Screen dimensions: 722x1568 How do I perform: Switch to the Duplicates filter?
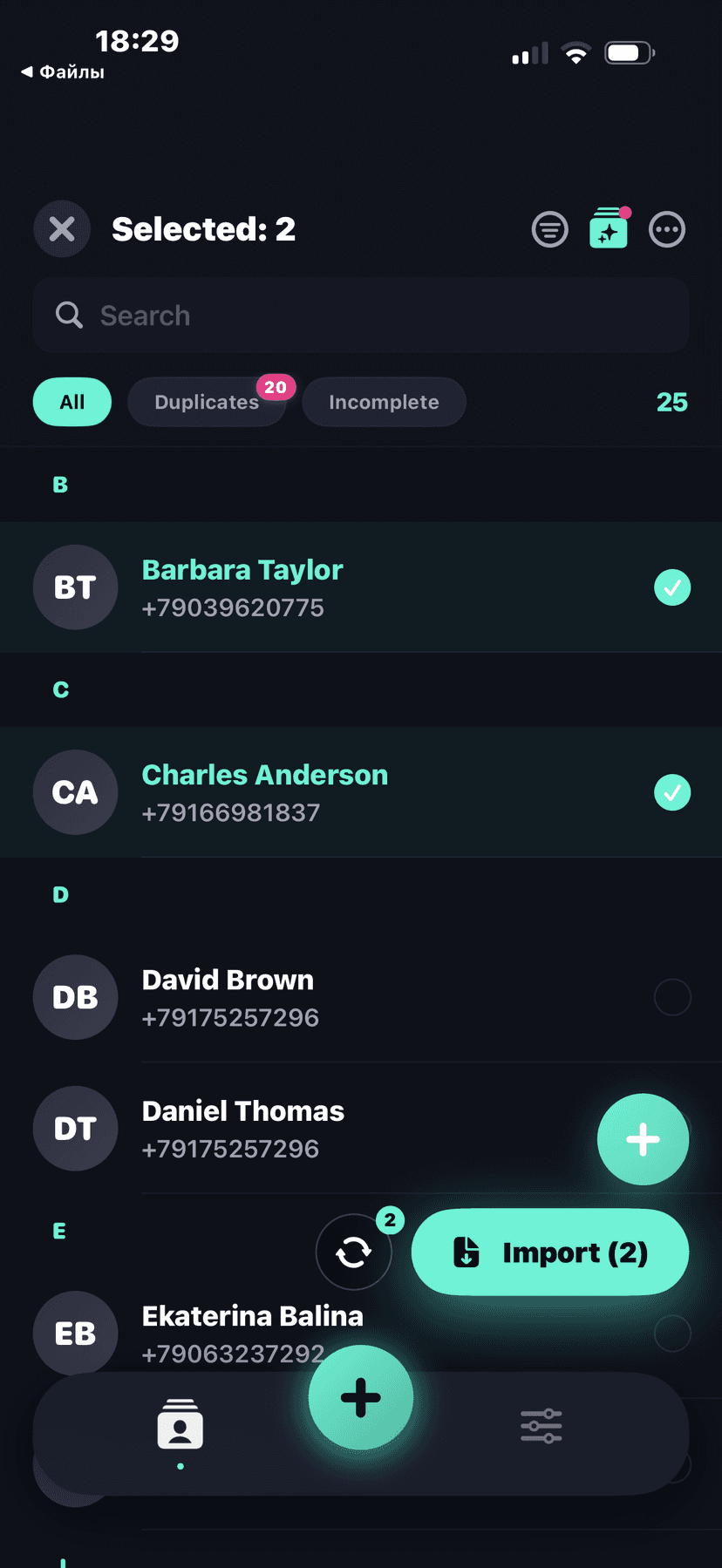(207, 402)
